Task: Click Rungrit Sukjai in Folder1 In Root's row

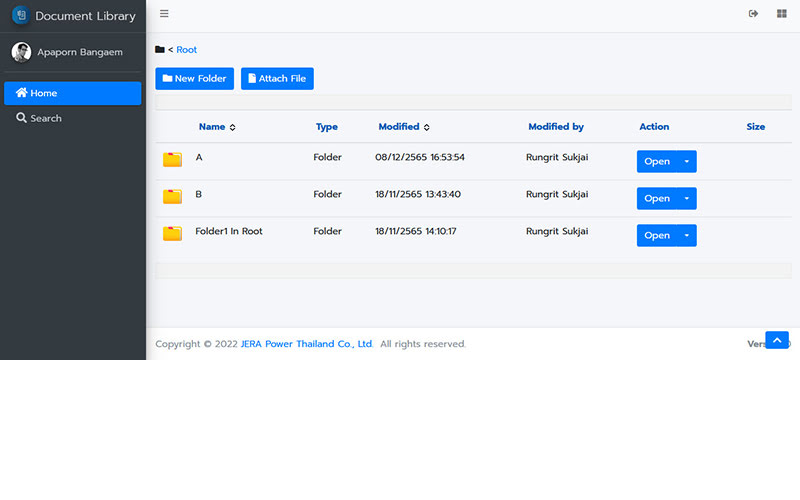Action: (x=557, y=231)
